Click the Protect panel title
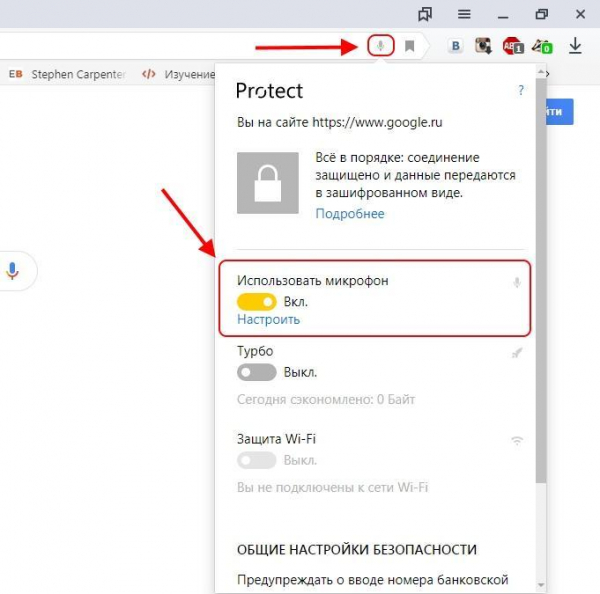Image resolution: width=600 pixels, height=594 pixels. [x=269, y=91]
